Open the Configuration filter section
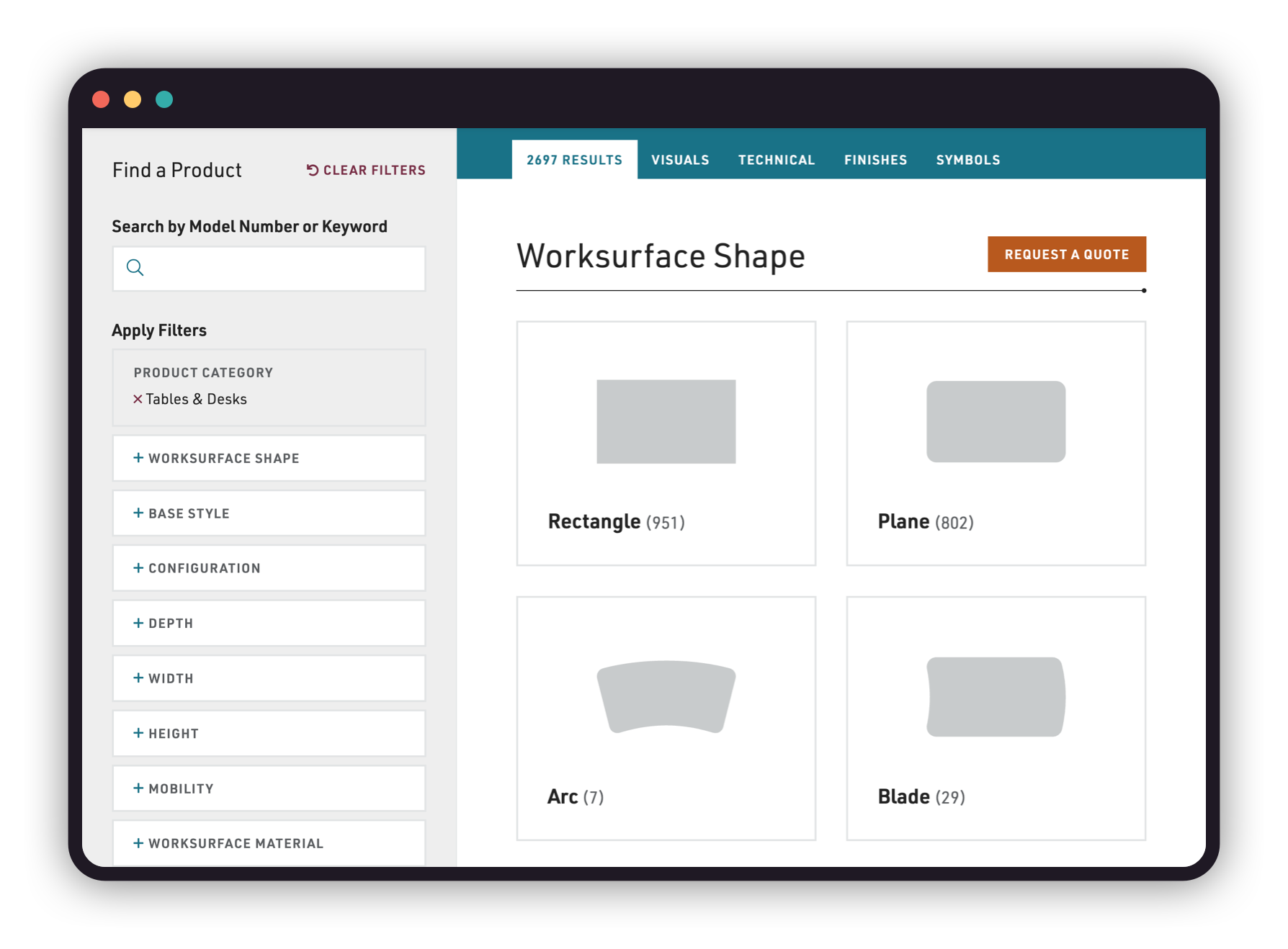The width and height of the screenshot is (1288, 949). tap(269, 568)
